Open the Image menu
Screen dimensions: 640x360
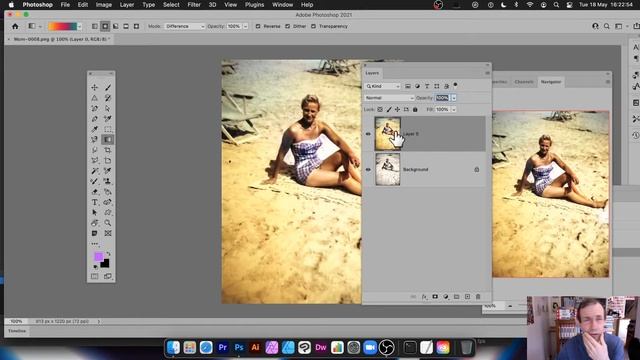(104, 5)
